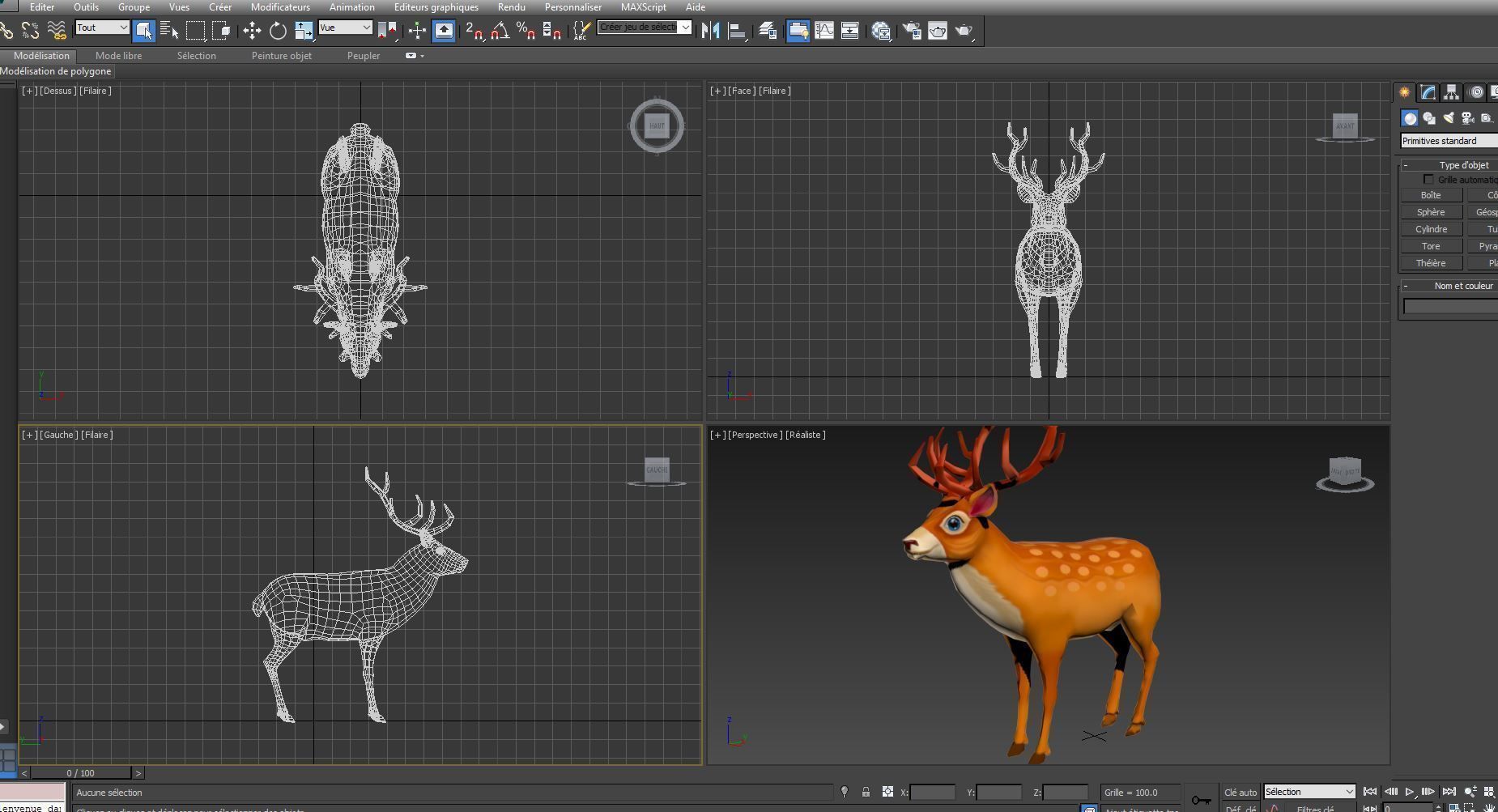Open the Layer Manager
Screen dimensions: 1498x812
pos(768,31)
